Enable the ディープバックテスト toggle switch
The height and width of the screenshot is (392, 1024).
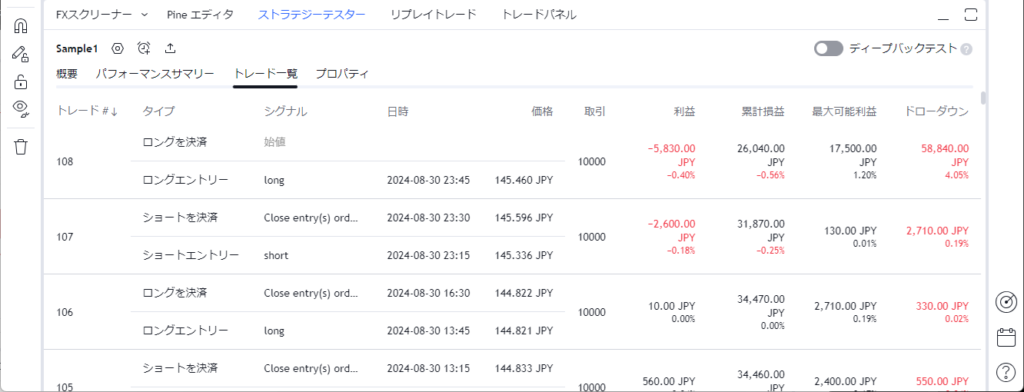click(x=829, y=48)
